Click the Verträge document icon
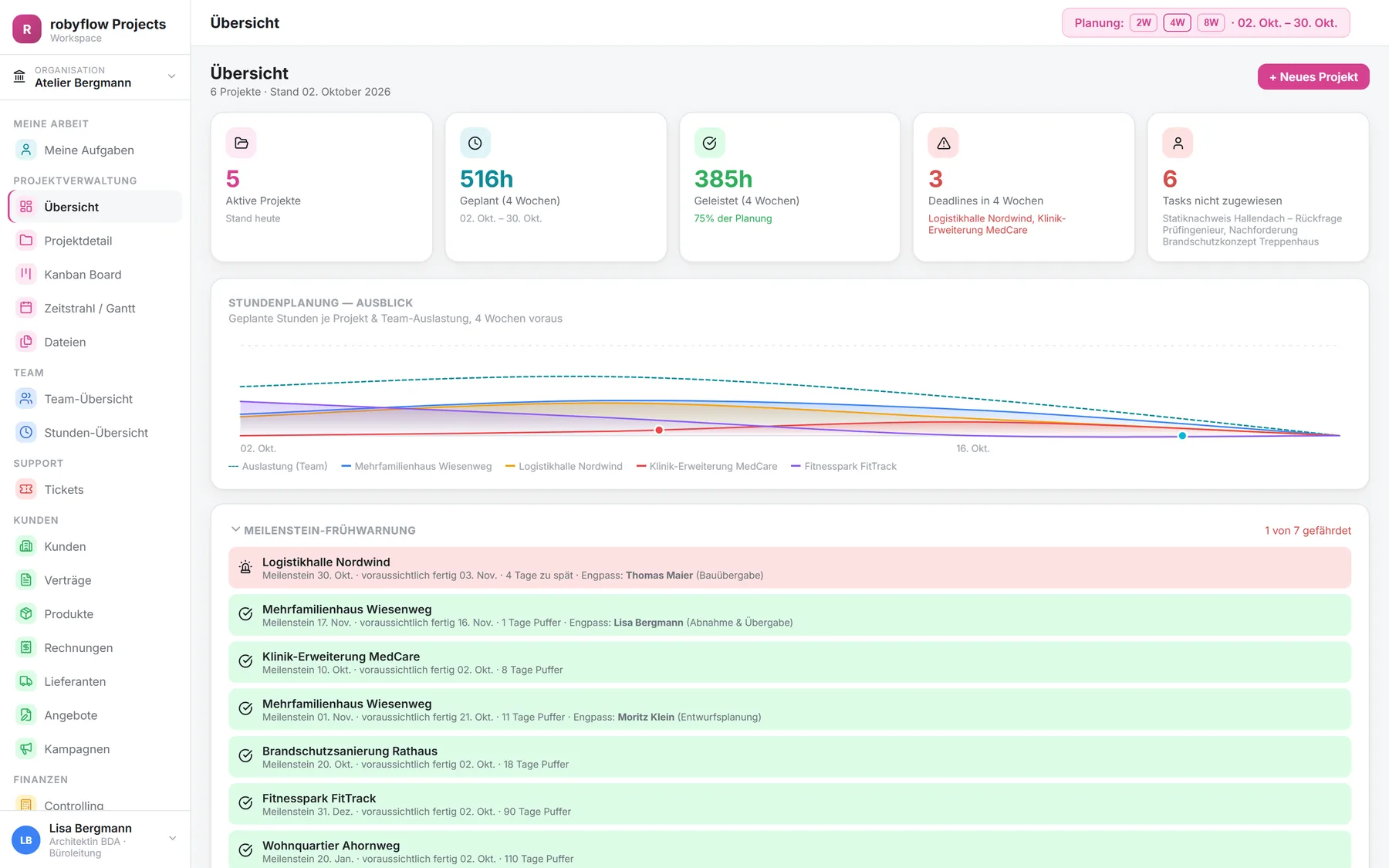Image resolution: width=1389 pixels, height=868 pixels. tap(26, 580)
